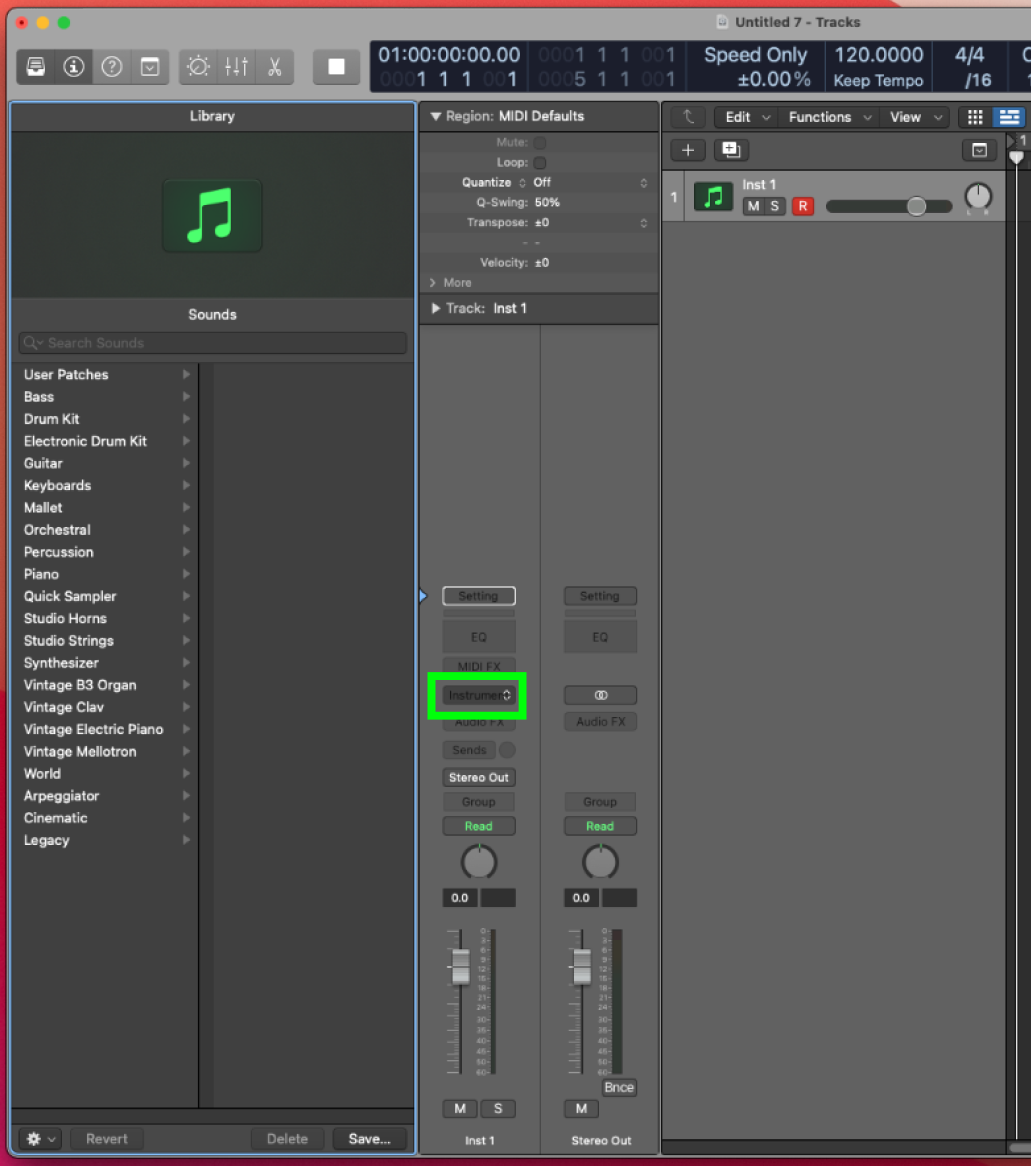Toggle the Loop checkbox in Region inspector
The height and width of the screenshot is (1166, 1031).
click(x=540, y=162)
